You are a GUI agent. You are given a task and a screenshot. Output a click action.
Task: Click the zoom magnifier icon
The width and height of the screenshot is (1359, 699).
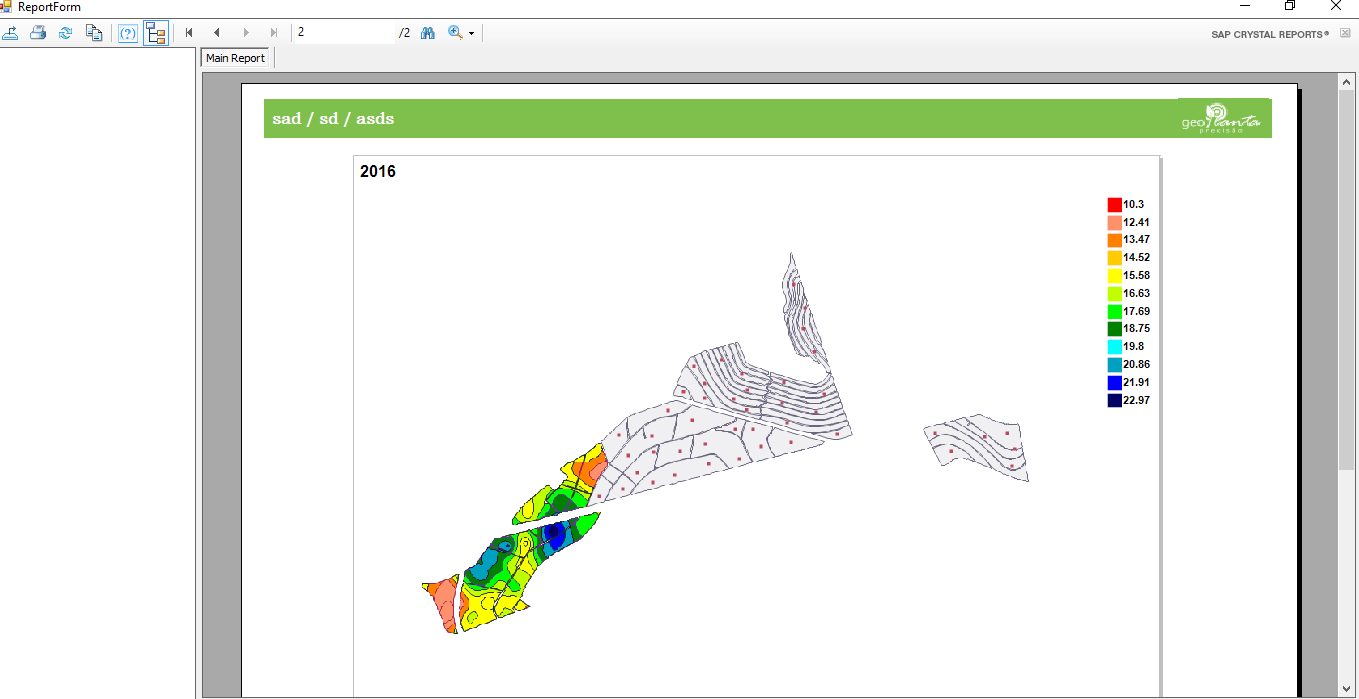tap(455, 33)
